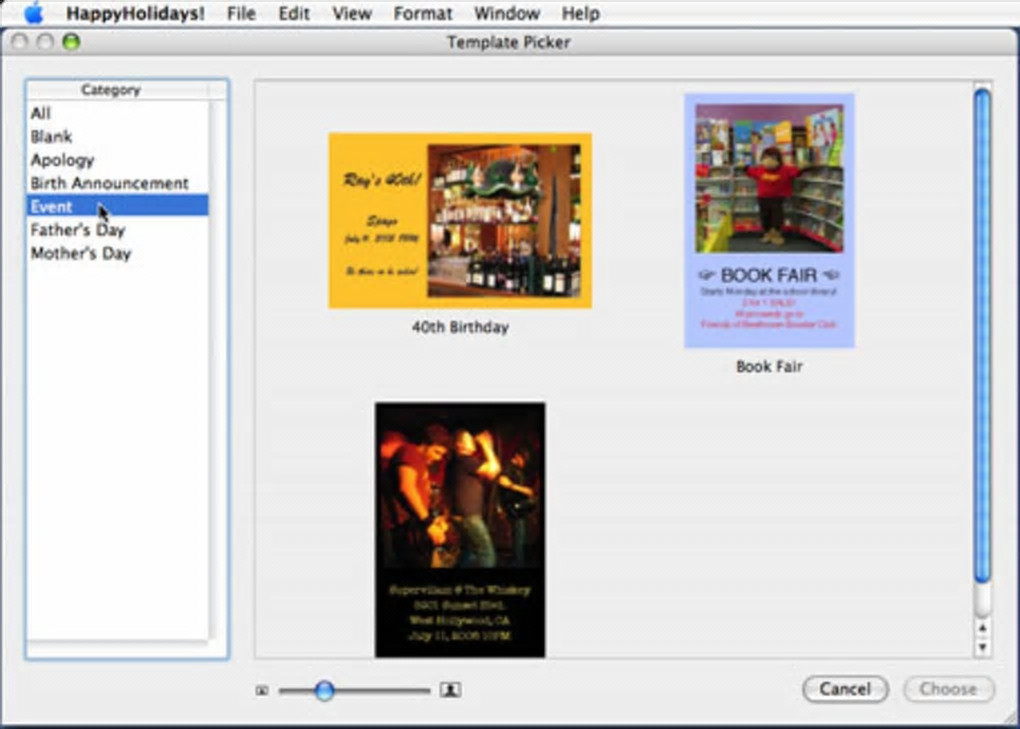The image size is (1020, 729).
Task: Click the Cancel button
Action: (x=845, y=689)
